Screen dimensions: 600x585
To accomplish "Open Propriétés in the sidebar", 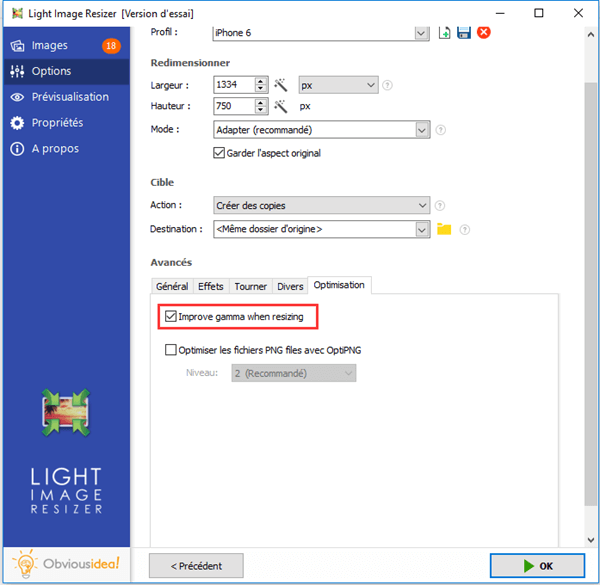I will 66,123.
